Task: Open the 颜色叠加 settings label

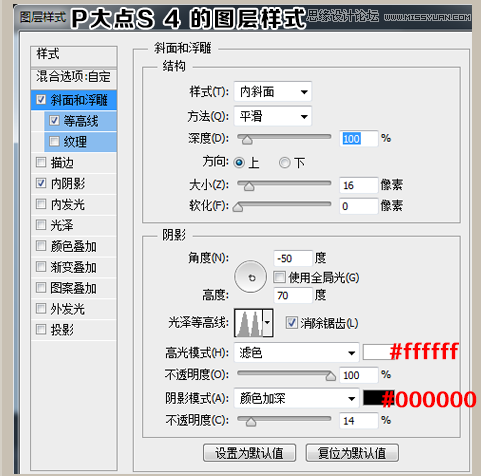Action: click(73, 246)
